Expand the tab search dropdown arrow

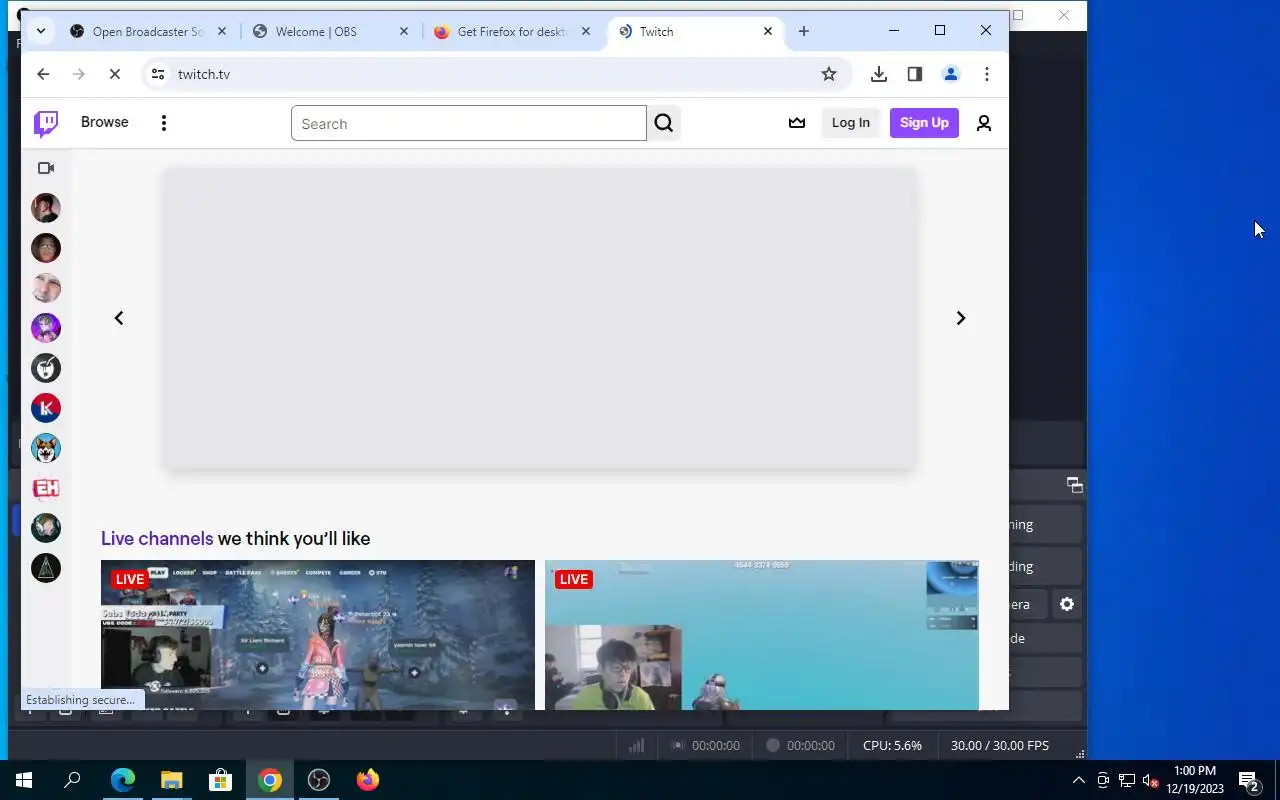[41, 31]
